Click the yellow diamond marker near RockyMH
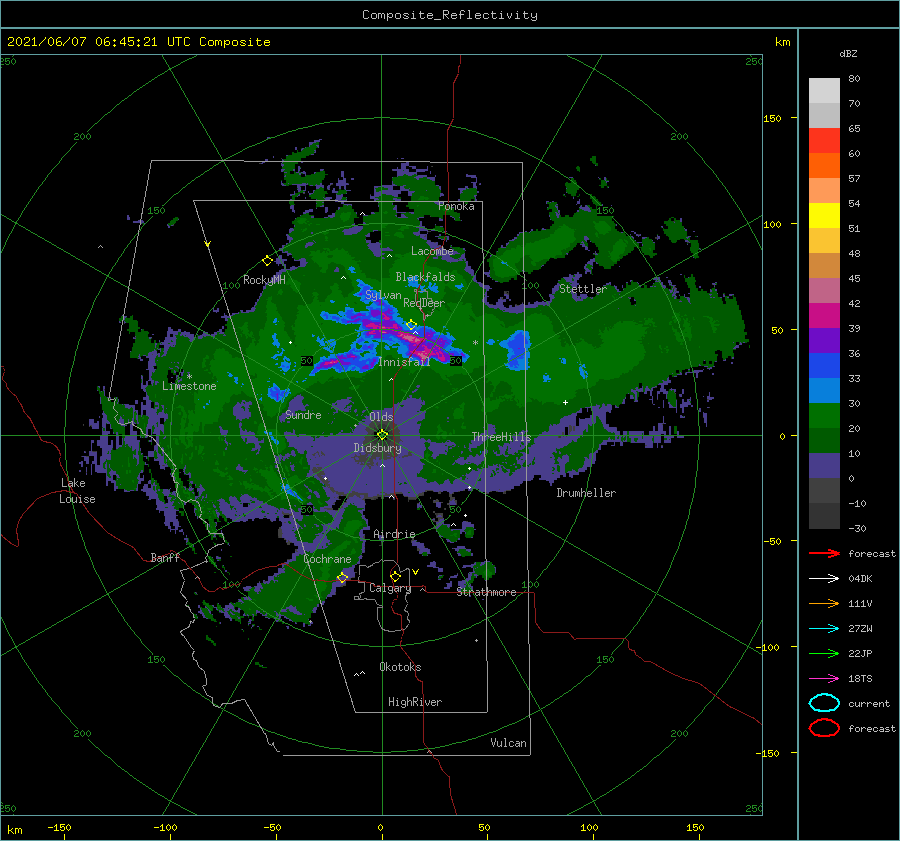Viewport: 900px width, 841px height. (267, 261)
